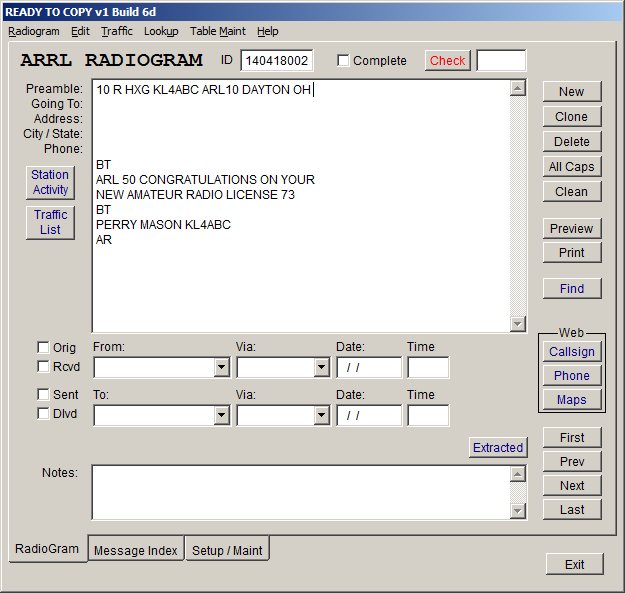Tick the Dlvd checkbox
The image size is (625, 593).
[x=43, y=414]
